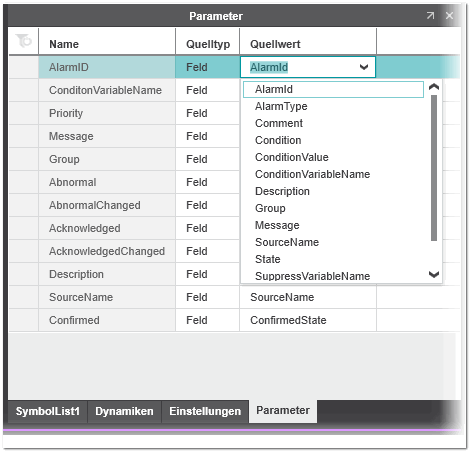Switch to the SymbolList1 tab
This screenshot has height=452, width=470.
(48, 411)
